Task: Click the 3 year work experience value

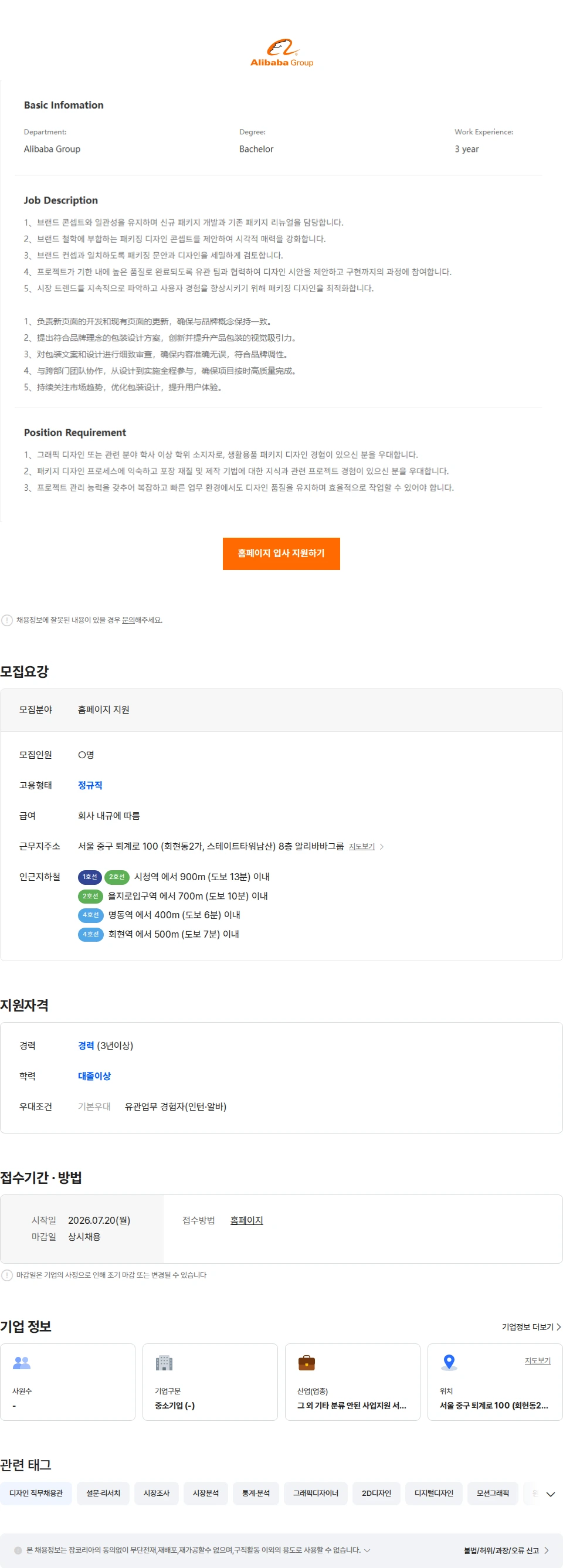Action: tap(467, 149)
